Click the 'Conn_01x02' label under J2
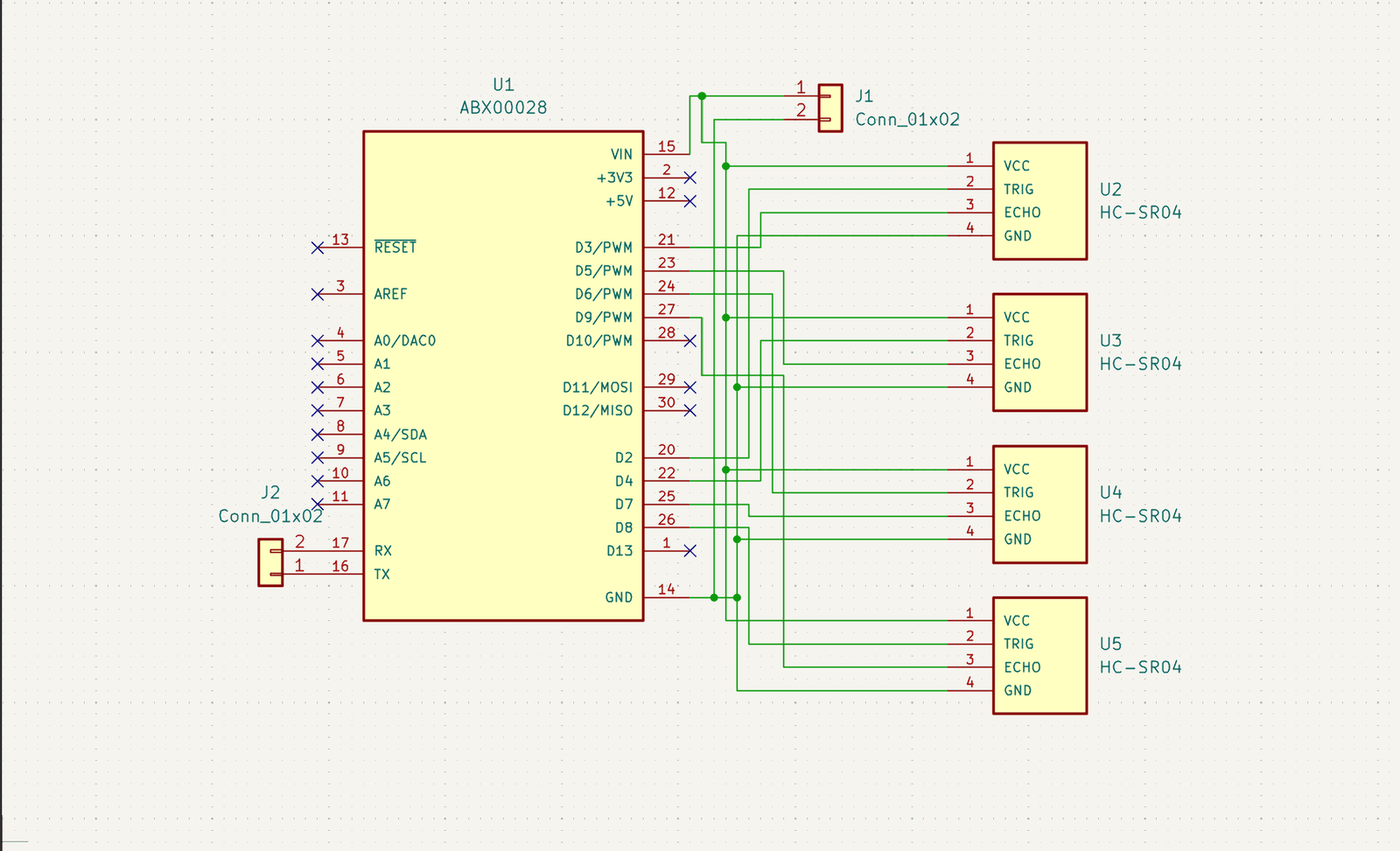This screenshot has height=851, width=1400. tap(270, 516)
